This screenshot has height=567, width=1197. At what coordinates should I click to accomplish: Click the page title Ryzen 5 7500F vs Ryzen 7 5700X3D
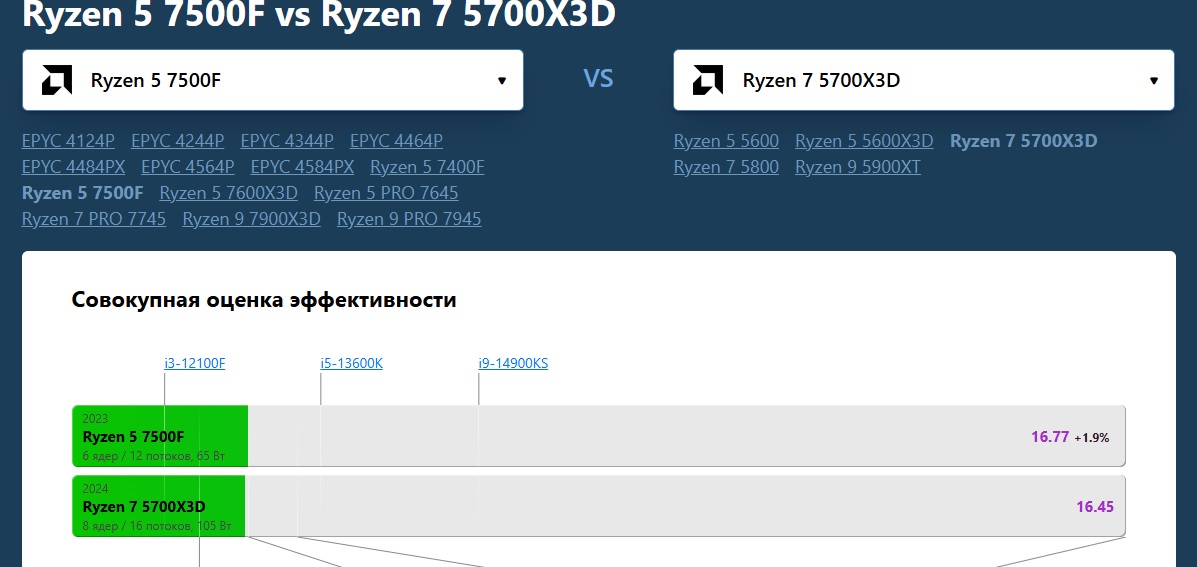[x=319, y=14]
